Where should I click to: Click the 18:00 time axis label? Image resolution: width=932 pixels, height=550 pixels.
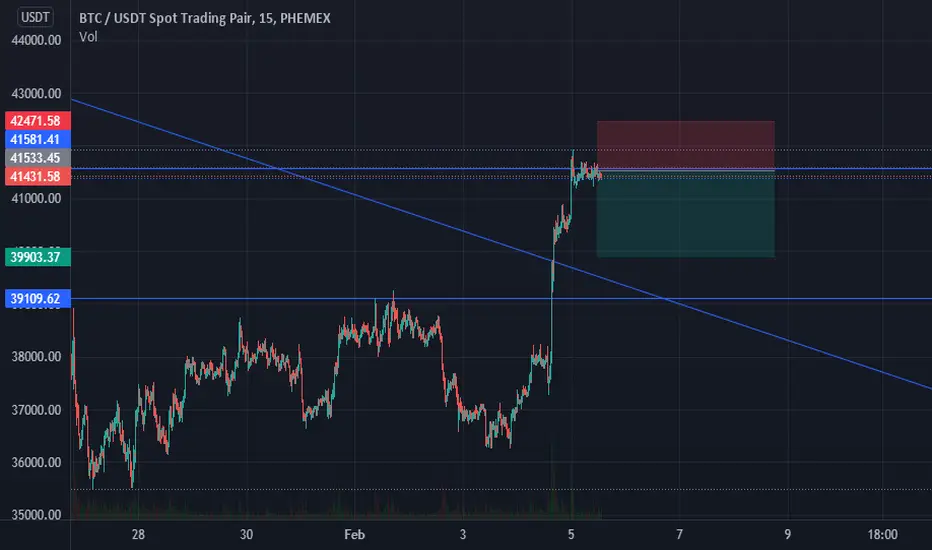[882, 535]
